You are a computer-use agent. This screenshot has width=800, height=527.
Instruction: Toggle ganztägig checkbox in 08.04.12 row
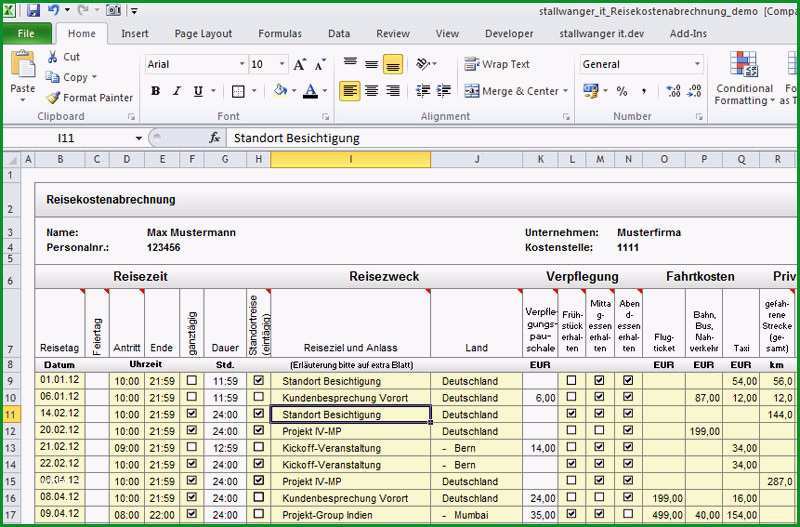(x=192, y=497)
